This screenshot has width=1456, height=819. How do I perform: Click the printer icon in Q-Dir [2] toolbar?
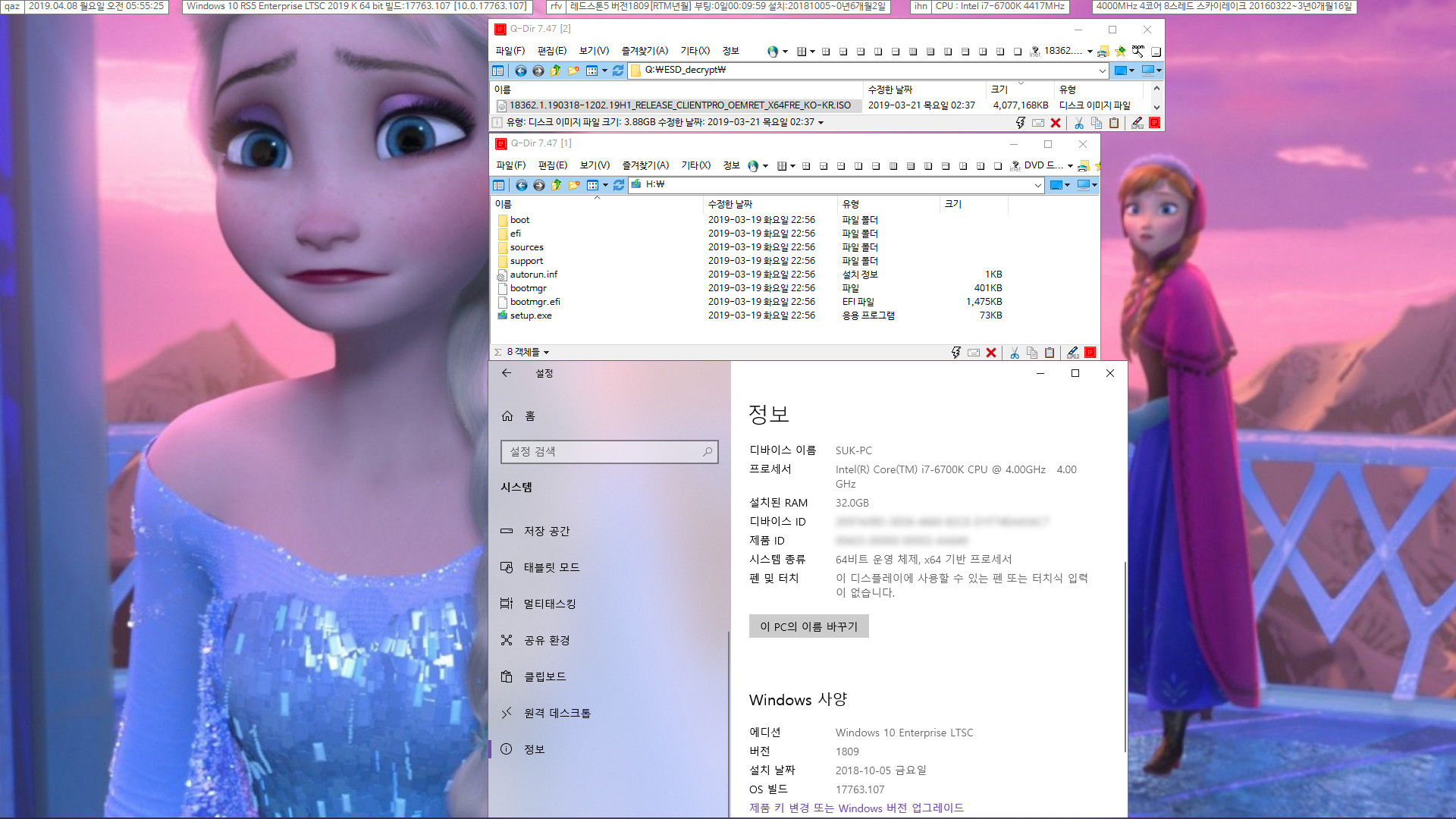pos(1103,51)
